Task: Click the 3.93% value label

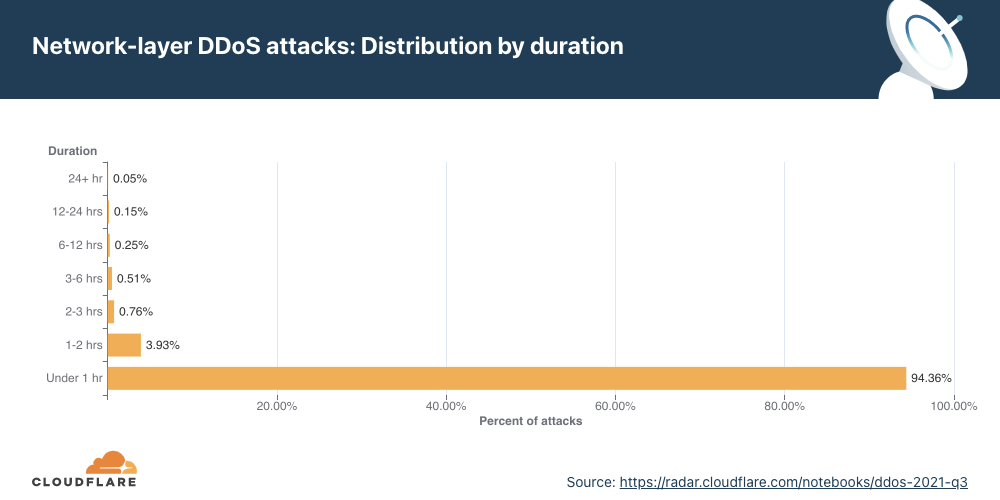Action: pyautogui.click(x=163, y=345)
